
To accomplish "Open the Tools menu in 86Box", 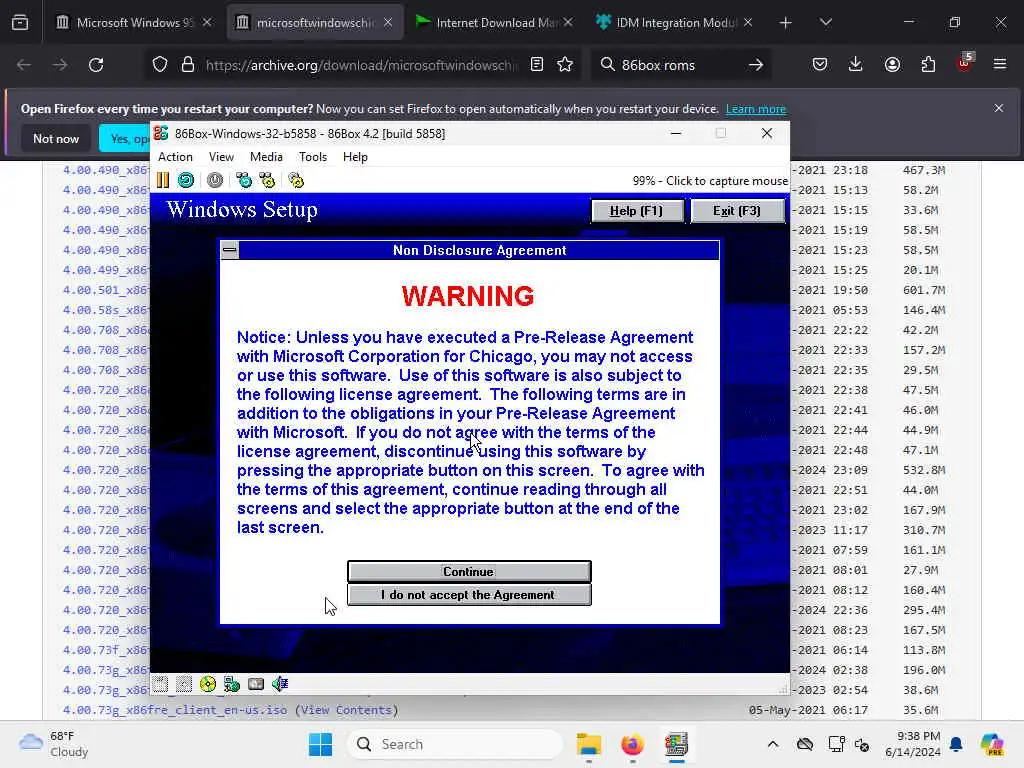I will click(x=313, y=157).
